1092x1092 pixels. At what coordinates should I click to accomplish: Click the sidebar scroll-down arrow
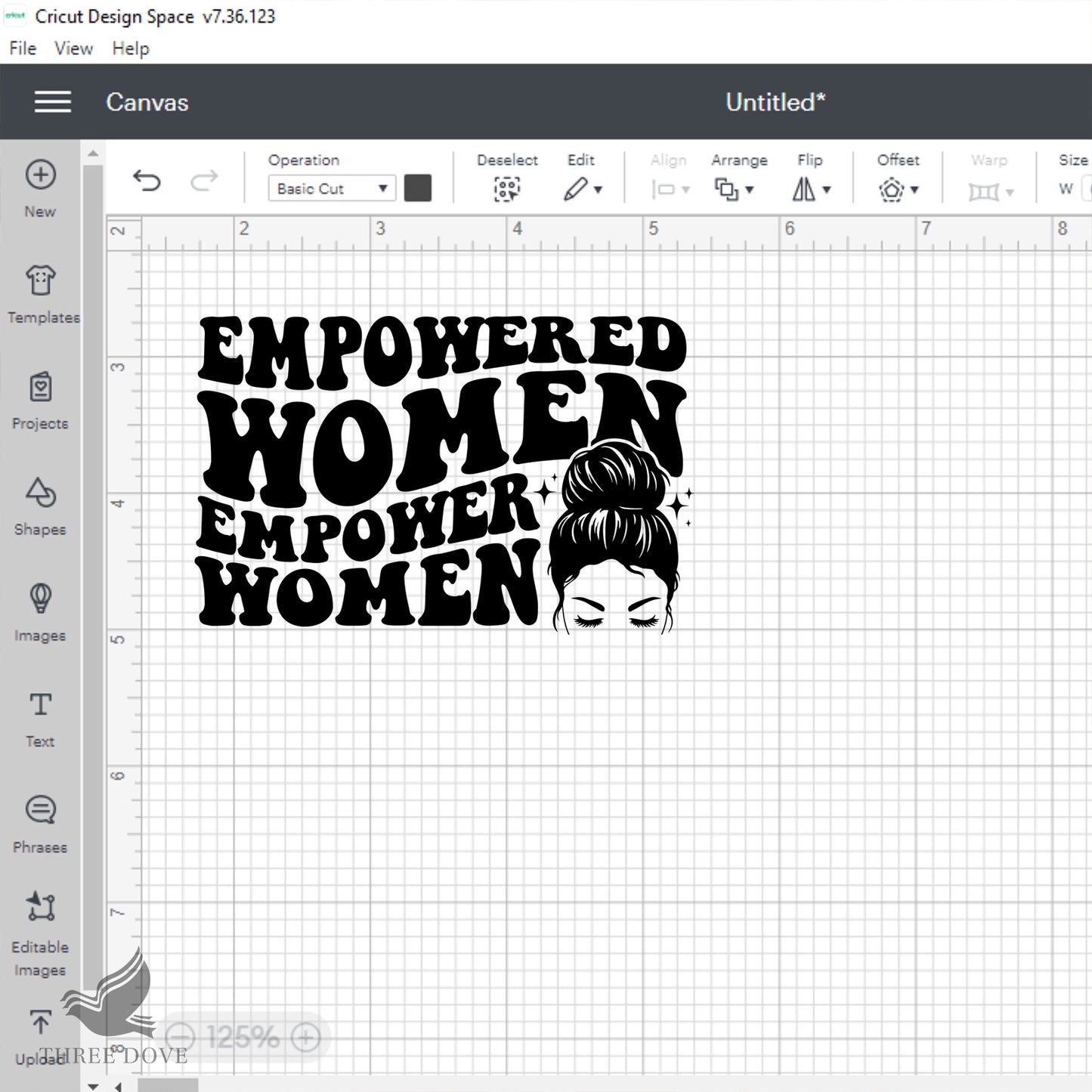coord(92,1086)
